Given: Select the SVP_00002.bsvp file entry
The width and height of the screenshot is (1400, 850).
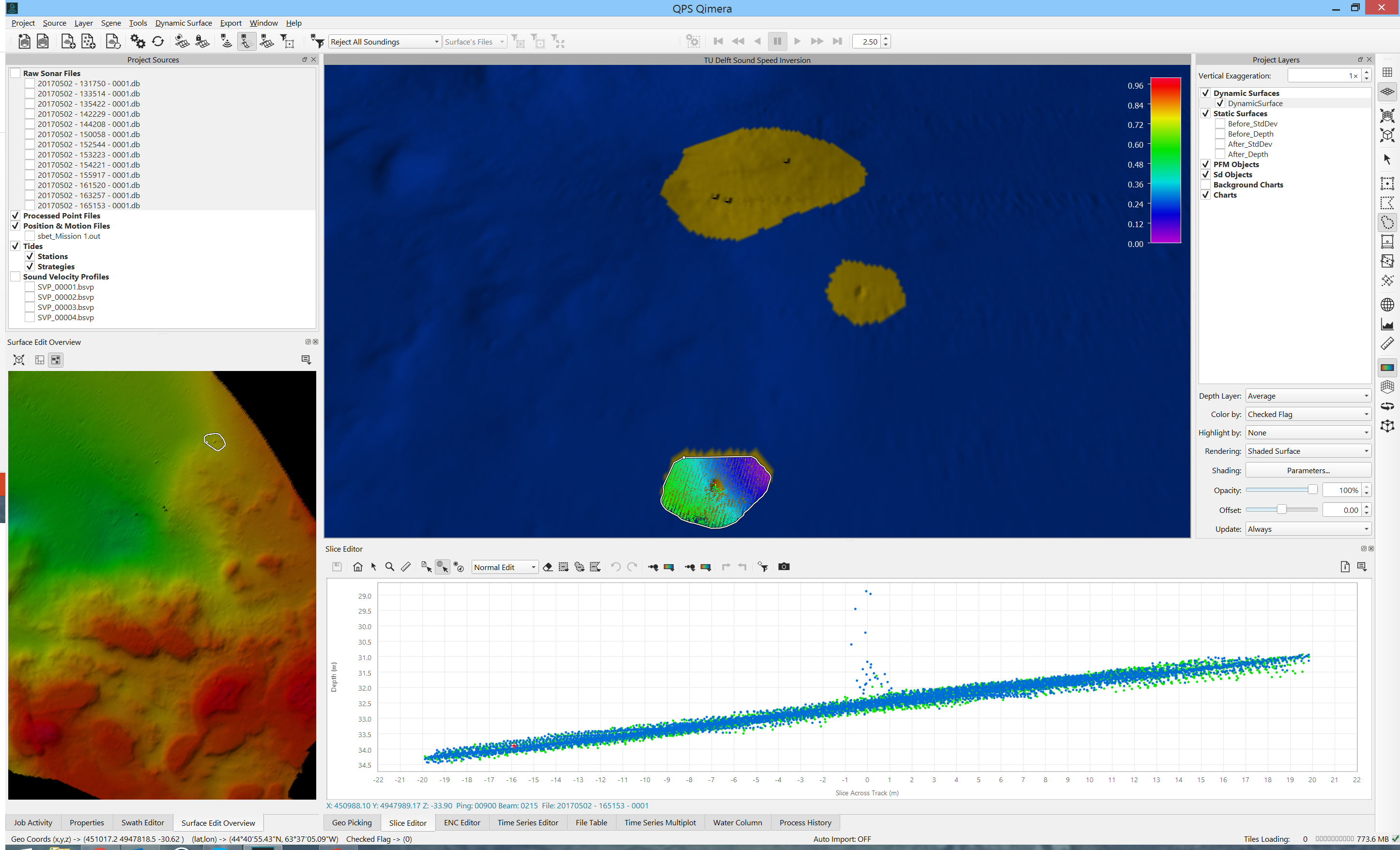Looking at the screenshot, I should pos(65,297).
